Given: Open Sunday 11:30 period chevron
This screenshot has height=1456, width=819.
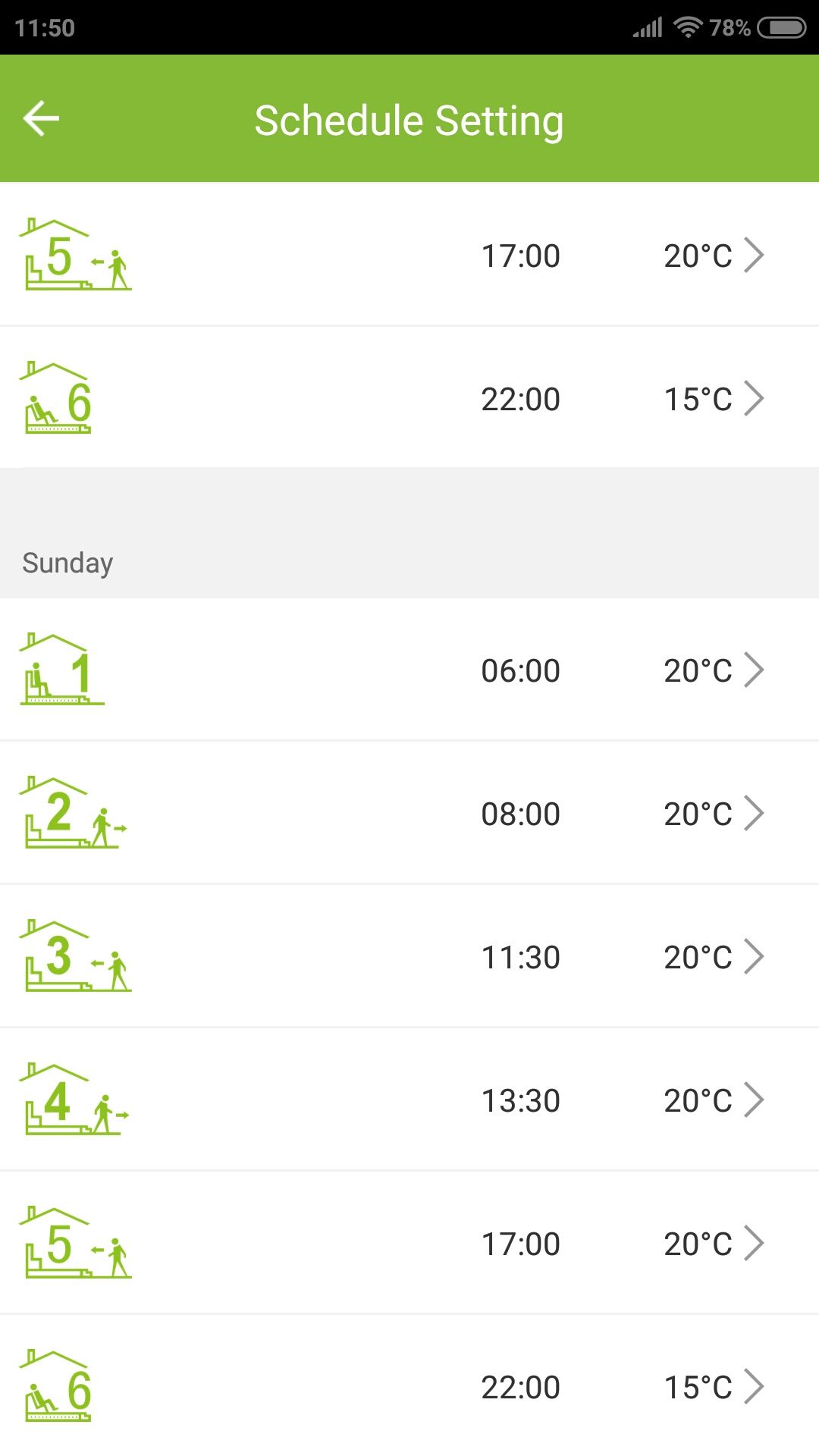Looking at the screenshot, I should tap(754, 956).
